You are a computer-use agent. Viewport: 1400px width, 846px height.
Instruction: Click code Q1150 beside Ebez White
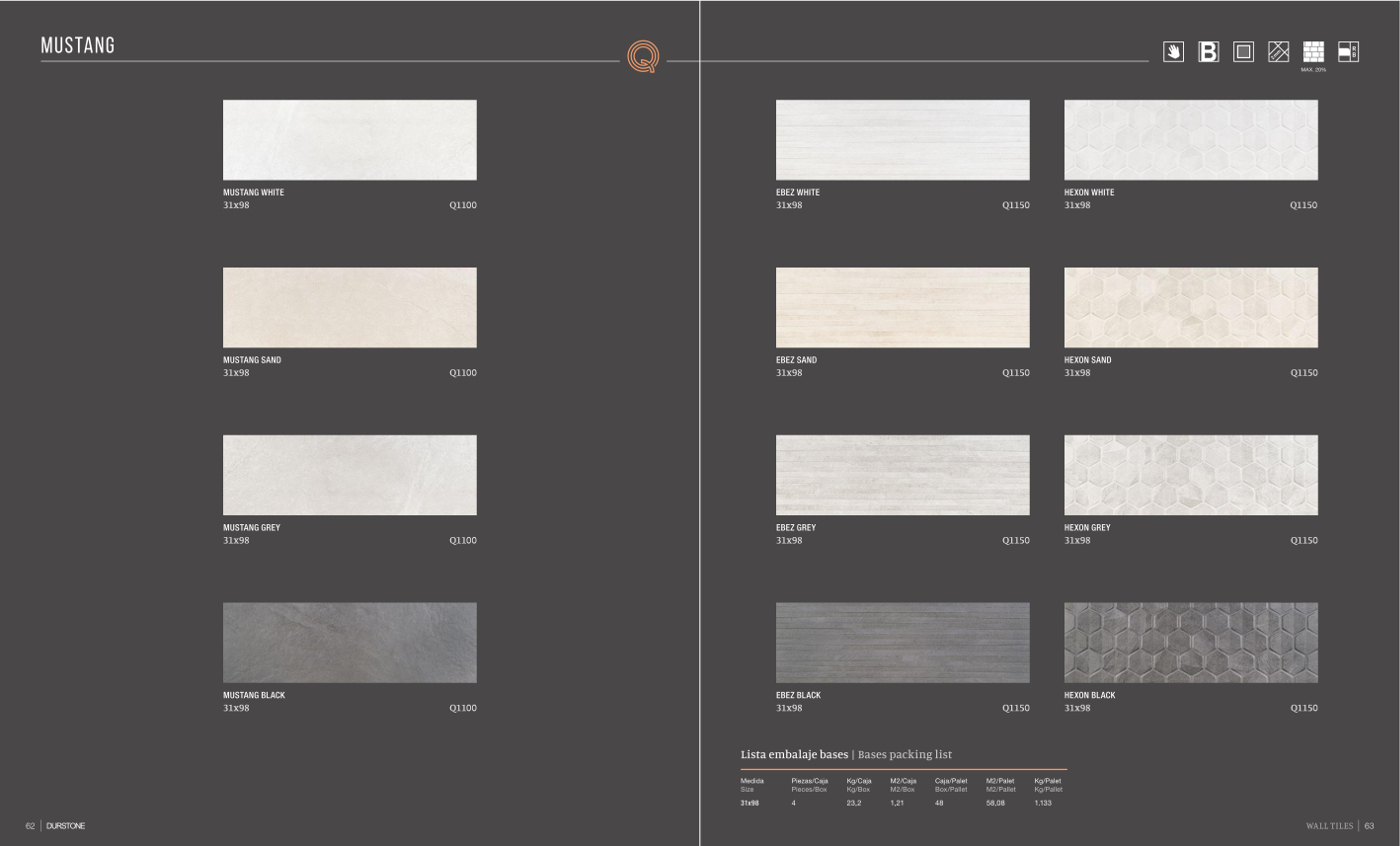click(1016, 205)
